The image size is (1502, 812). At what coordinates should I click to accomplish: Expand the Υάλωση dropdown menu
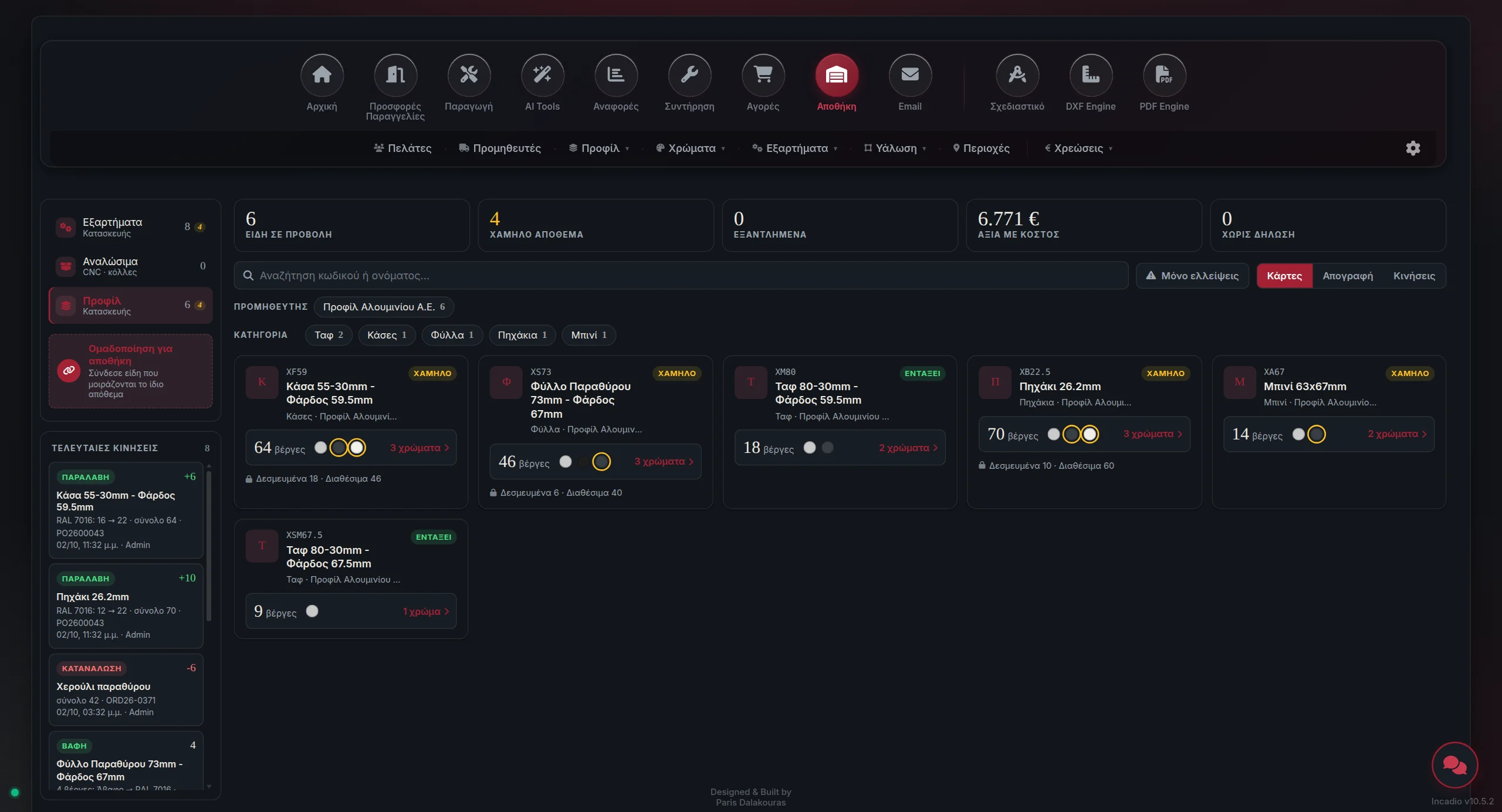coord(895,148)
